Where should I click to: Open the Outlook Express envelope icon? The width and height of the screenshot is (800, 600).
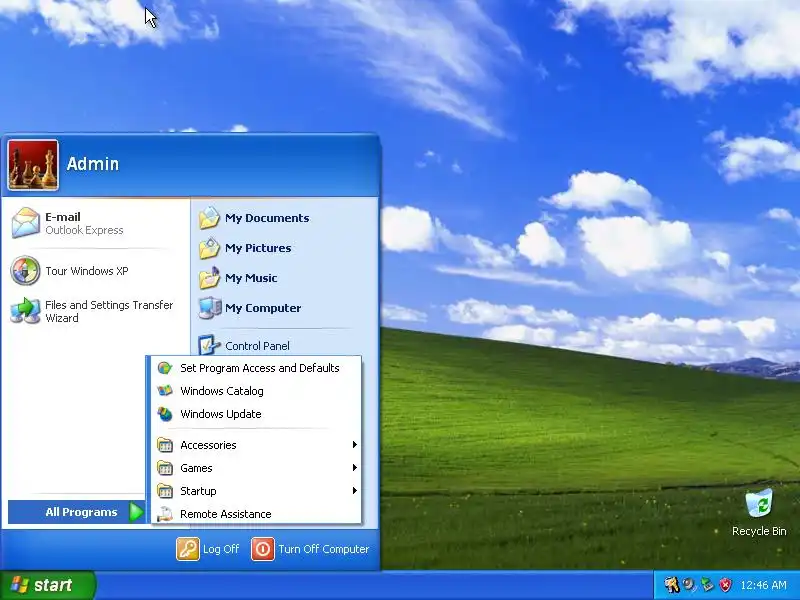25,222
